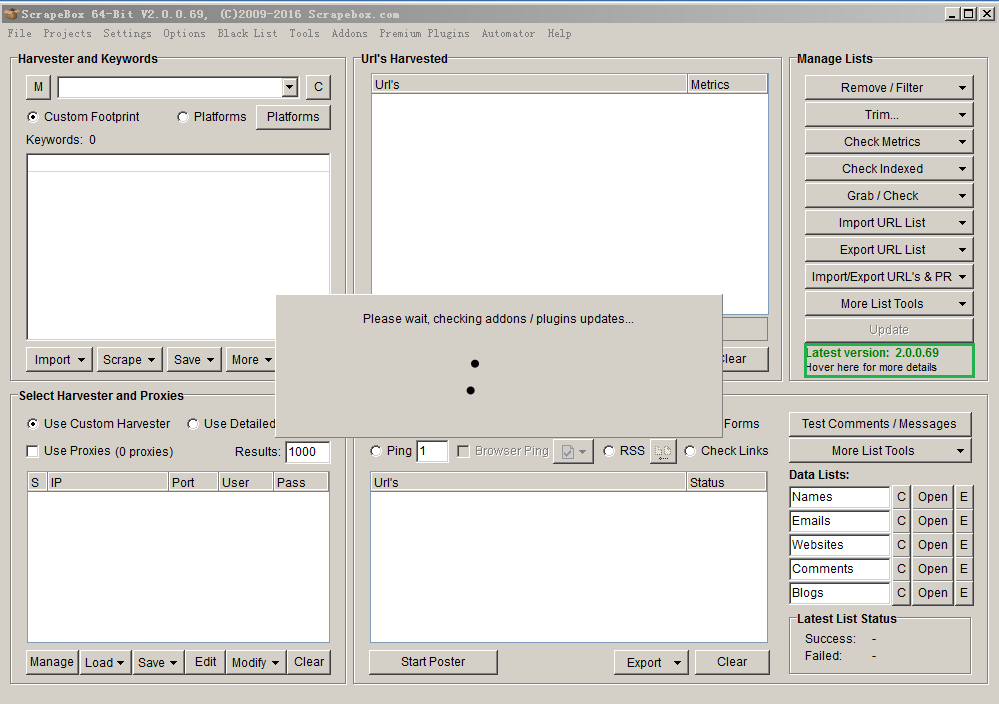Expand the footprint combo box dropdown
The image size is (999, 704).
tap(290, 87)
